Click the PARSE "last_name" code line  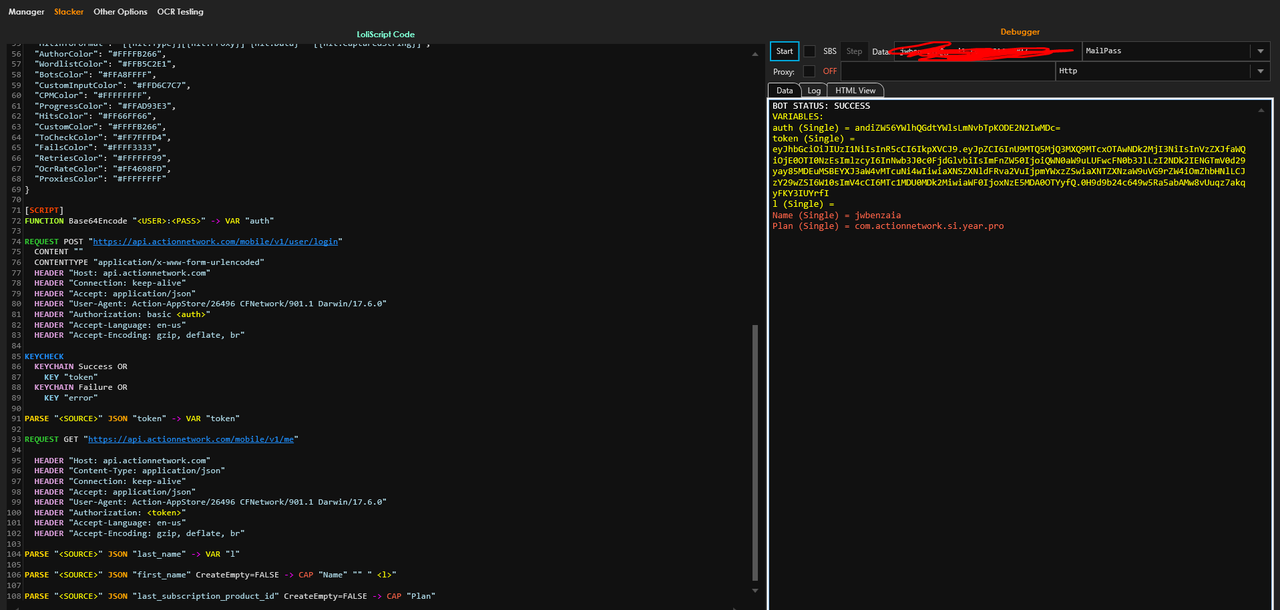click(x=131, y=553)
